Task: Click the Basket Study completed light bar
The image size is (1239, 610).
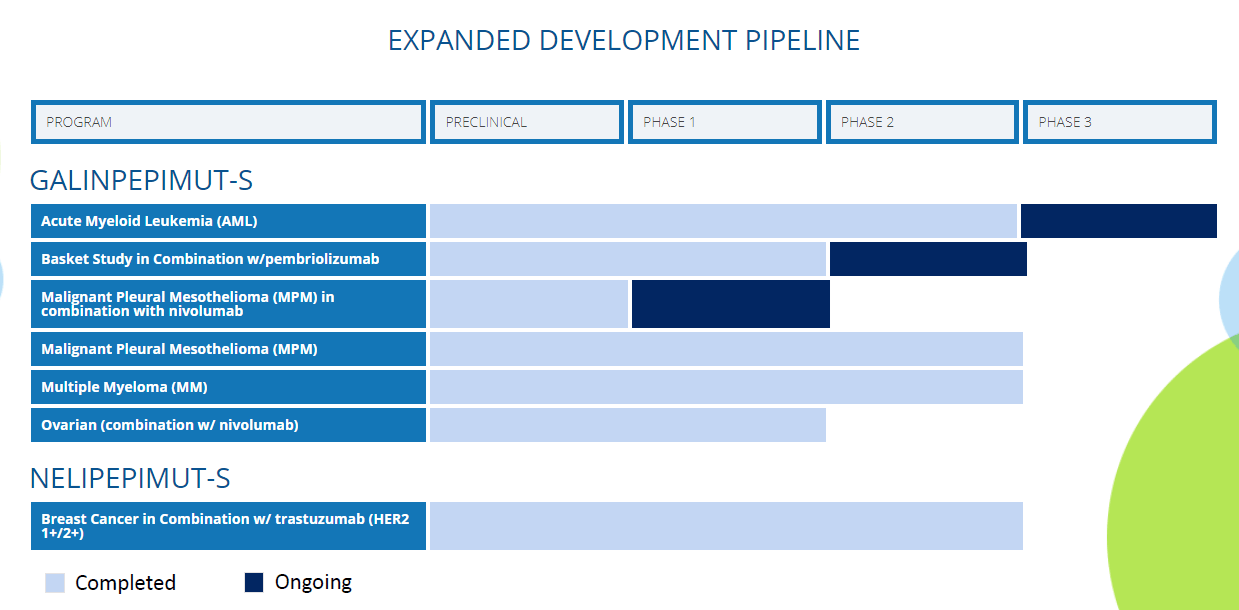Action: pyautogui.click(x=628, y=259)
